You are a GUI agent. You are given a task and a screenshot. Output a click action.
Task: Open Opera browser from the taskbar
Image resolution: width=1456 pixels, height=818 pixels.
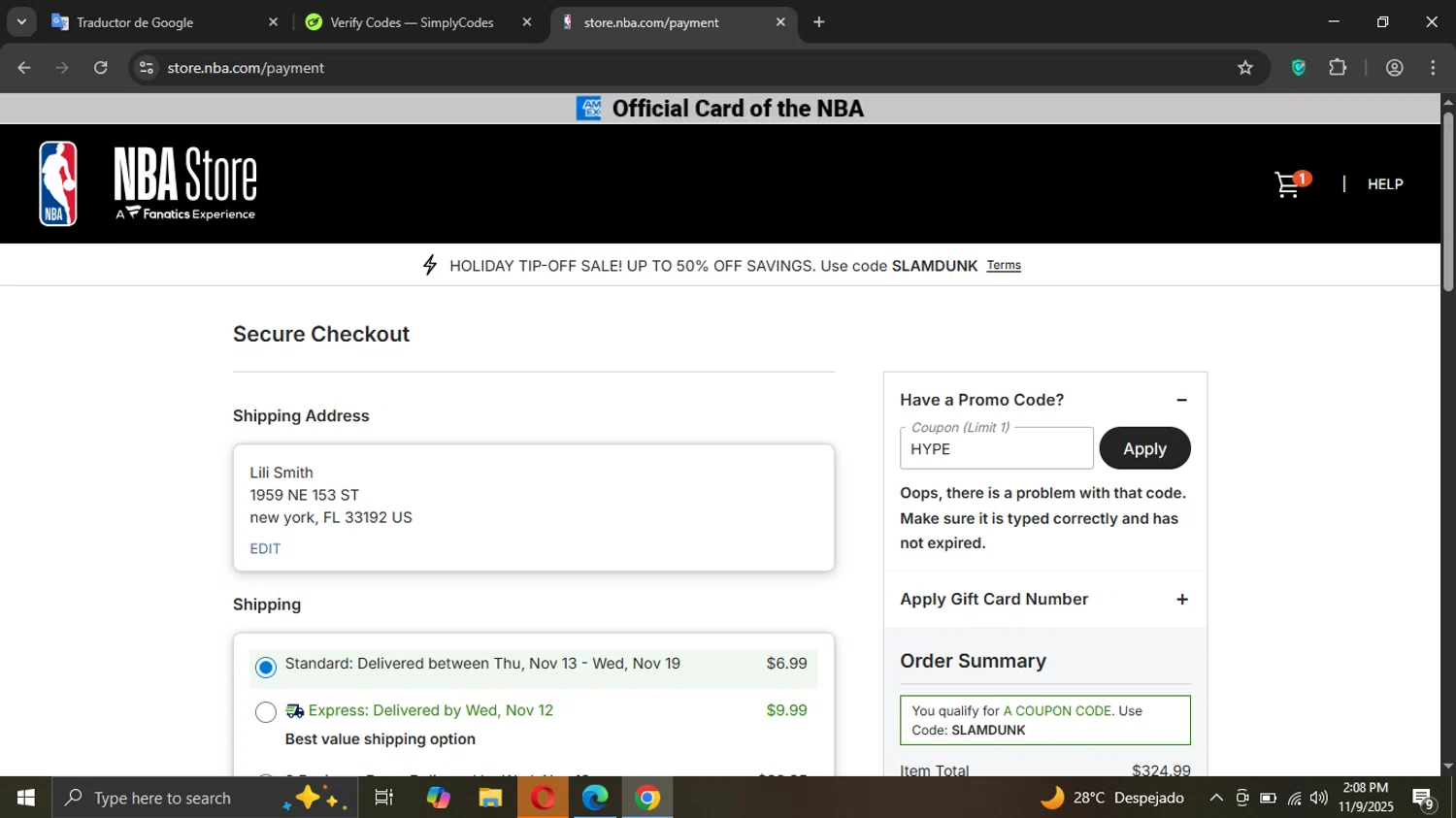coord(543,798)
